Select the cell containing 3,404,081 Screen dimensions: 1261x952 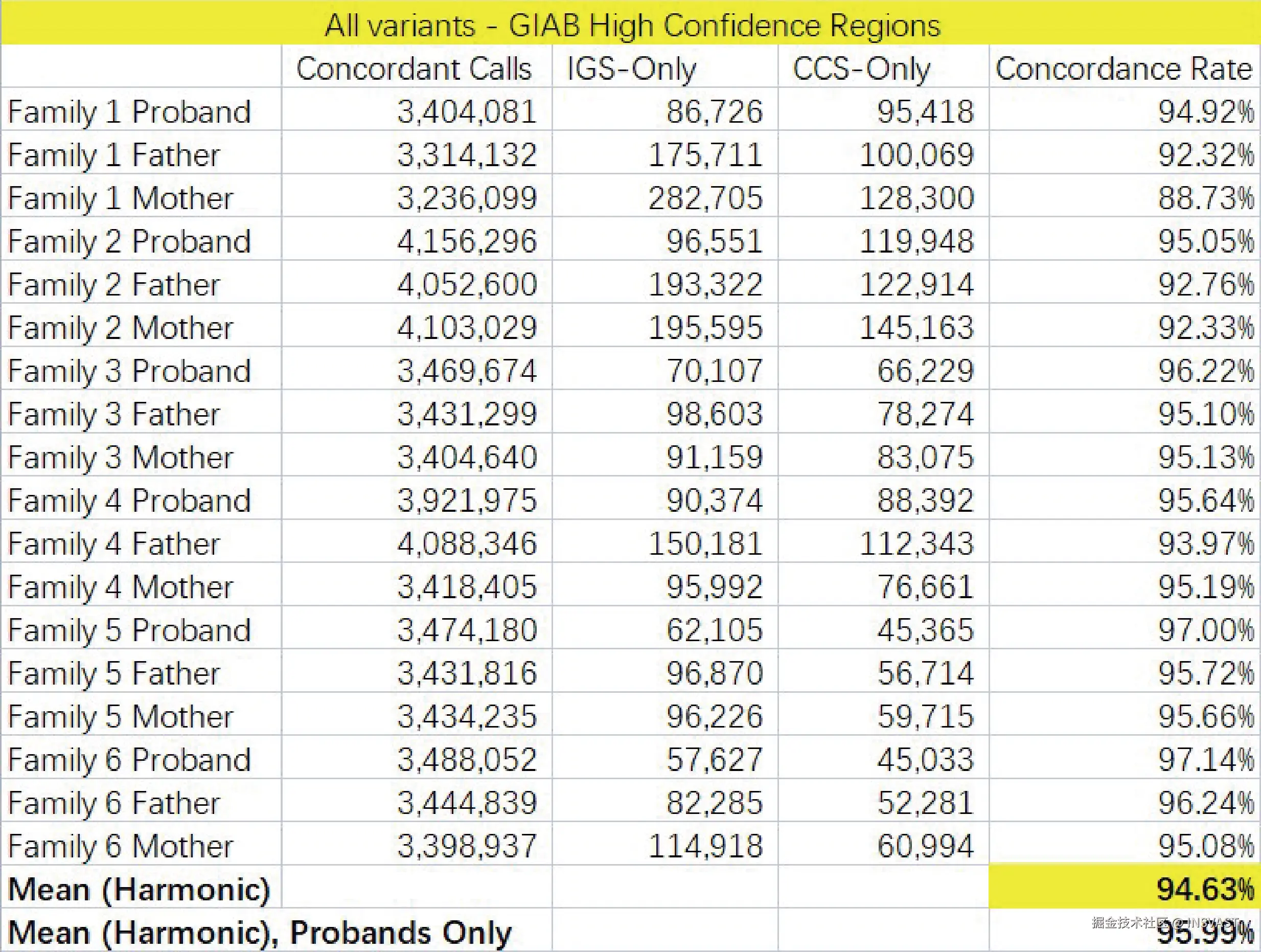coord(466,112)
